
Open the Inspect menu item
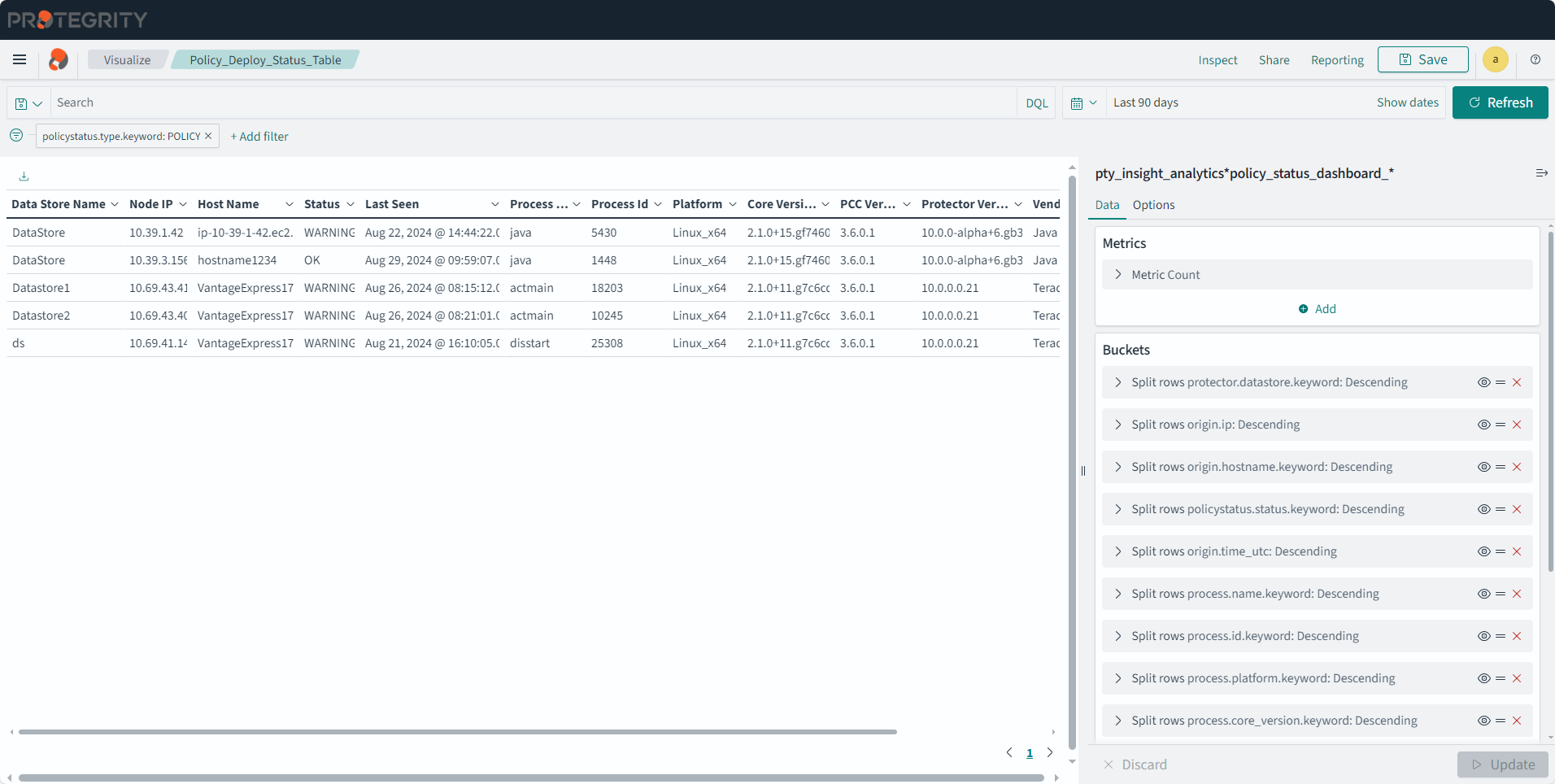[x=1217, y=60]
